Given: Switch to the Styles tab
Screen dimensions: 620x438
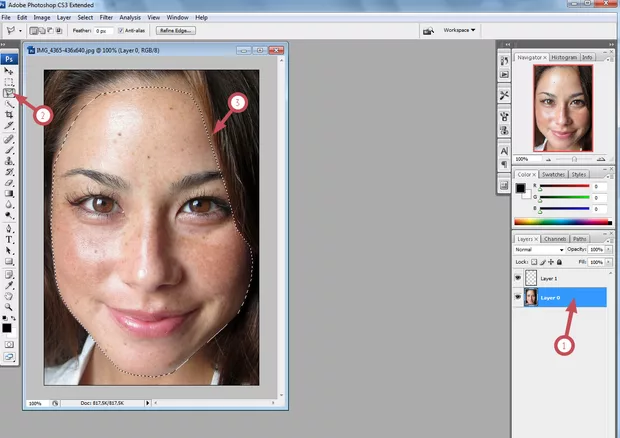Looking at the screenshot, I should 578,174.
